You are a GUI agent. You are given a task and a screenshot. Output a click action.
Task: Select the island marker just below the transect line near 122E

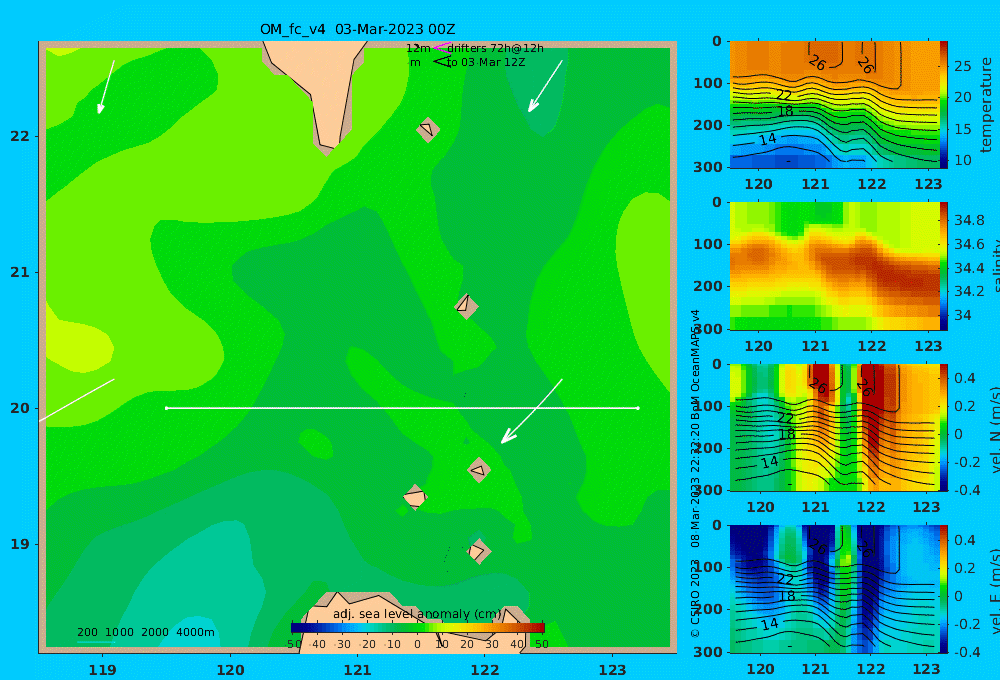click(x=479, y=470)
